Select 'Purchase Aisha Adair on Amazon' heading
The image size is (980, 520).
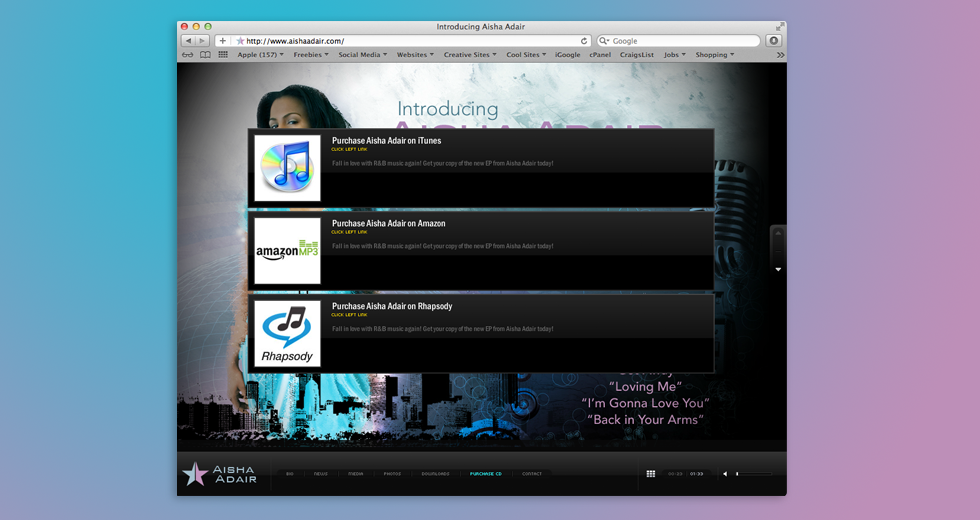388,223
